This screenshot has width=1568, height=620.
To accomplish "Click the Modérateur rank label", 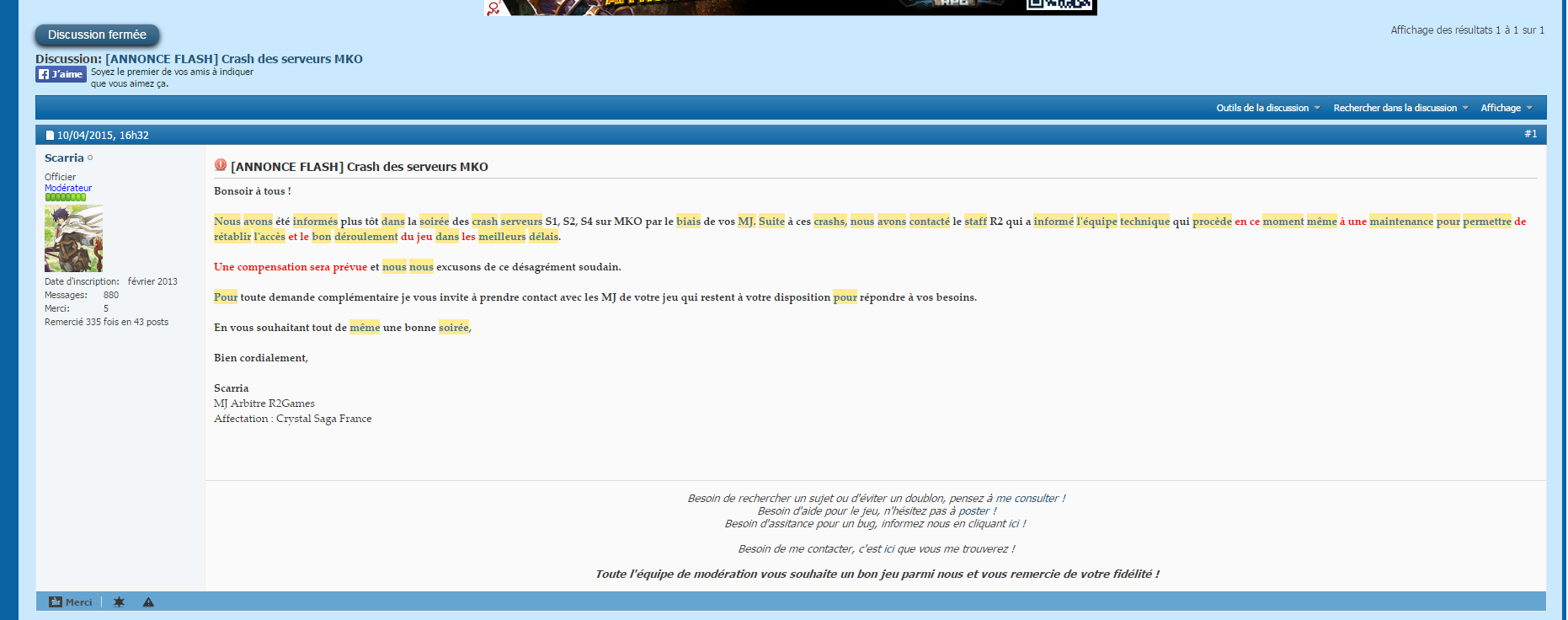I will 68,188.
